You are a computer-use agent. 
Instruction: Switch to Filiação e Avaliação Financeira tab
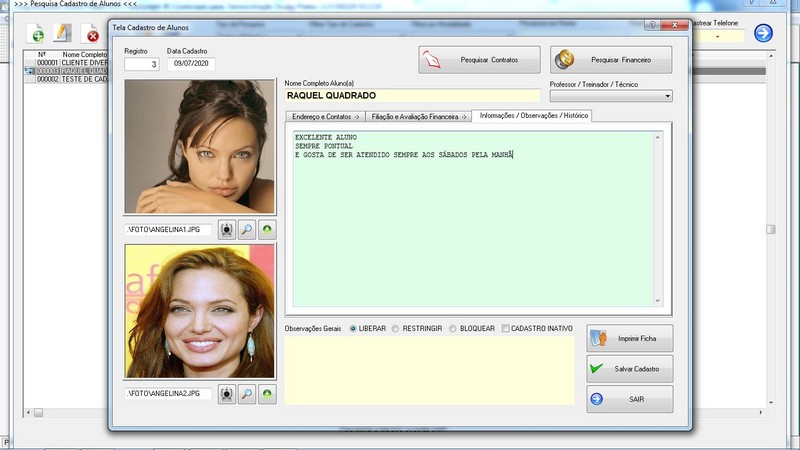(x=418, y=117)
